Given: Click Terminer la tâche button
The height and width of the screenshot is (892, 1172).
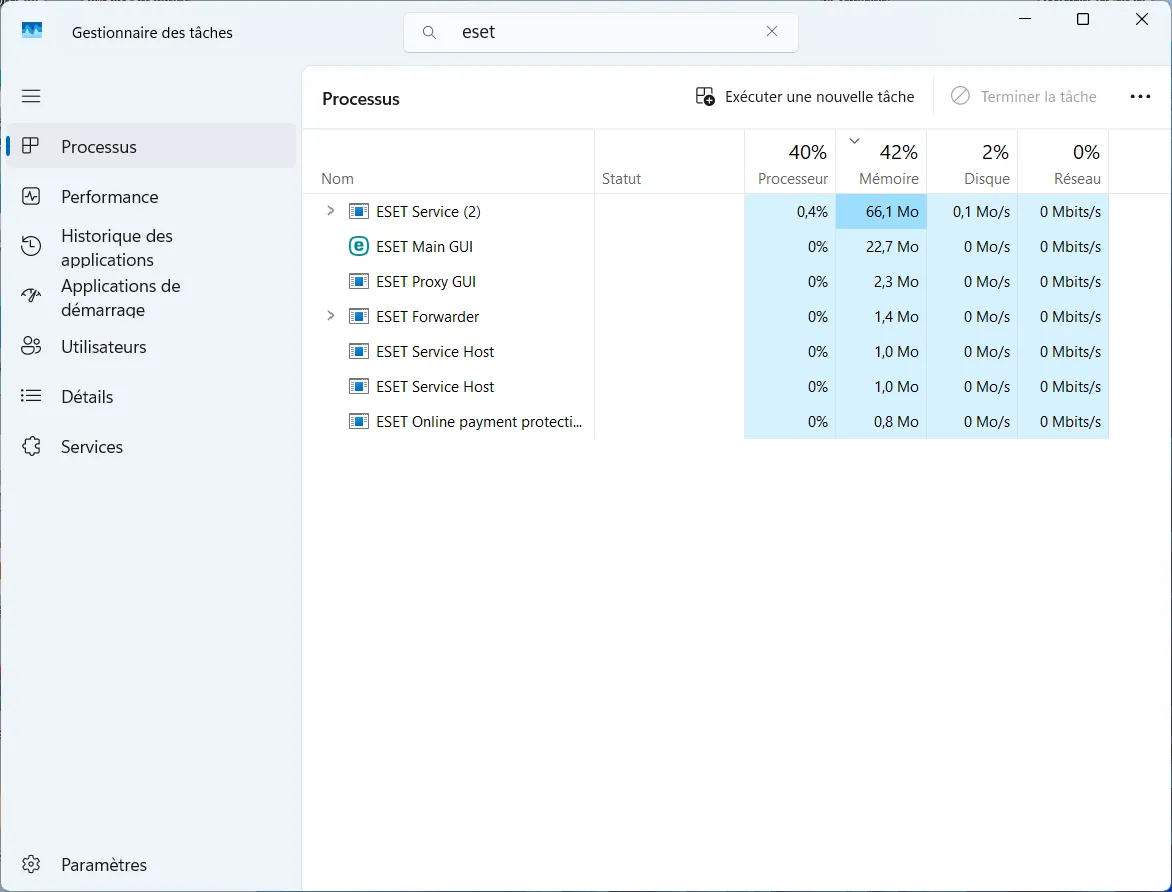Looking at the screenshot, I should tap(1023, 96).
